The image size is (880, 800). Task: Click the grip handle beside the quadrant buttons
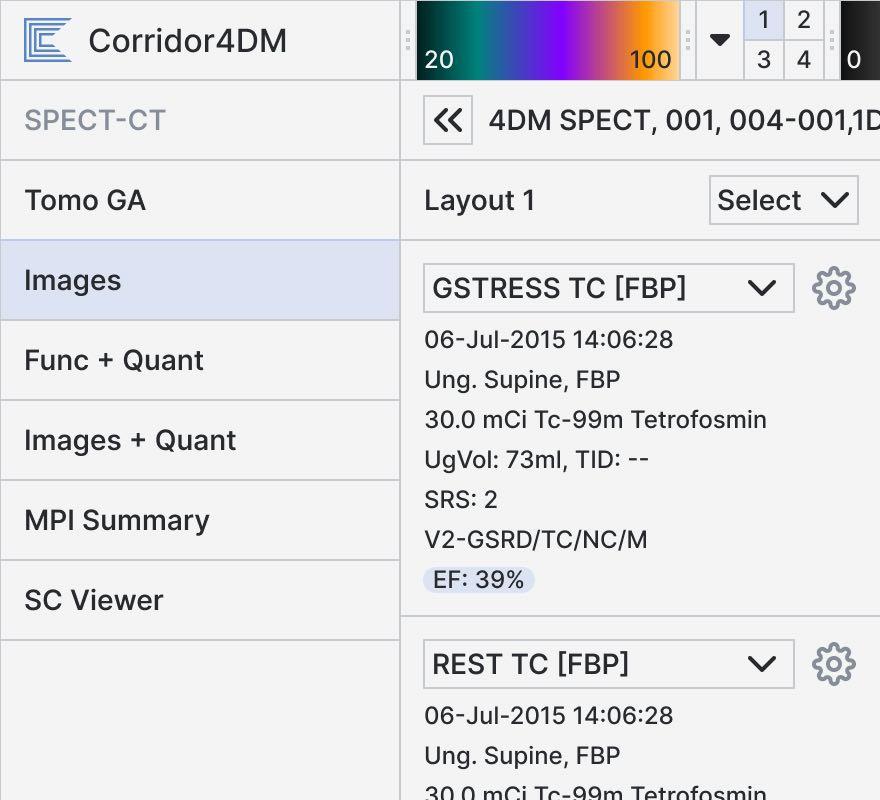(x=832, y=40)
